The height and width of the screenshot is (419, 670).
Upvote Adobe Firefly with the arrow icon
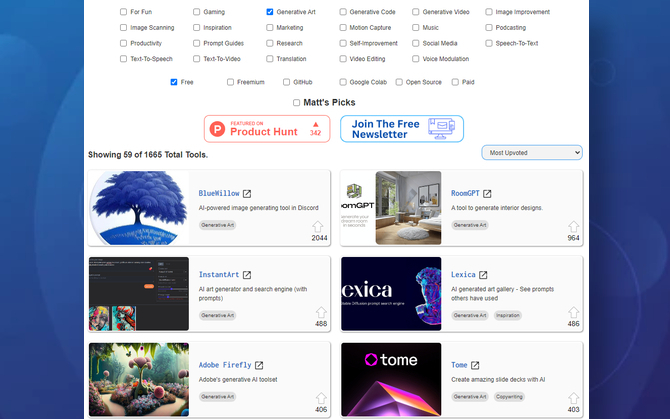321,398
